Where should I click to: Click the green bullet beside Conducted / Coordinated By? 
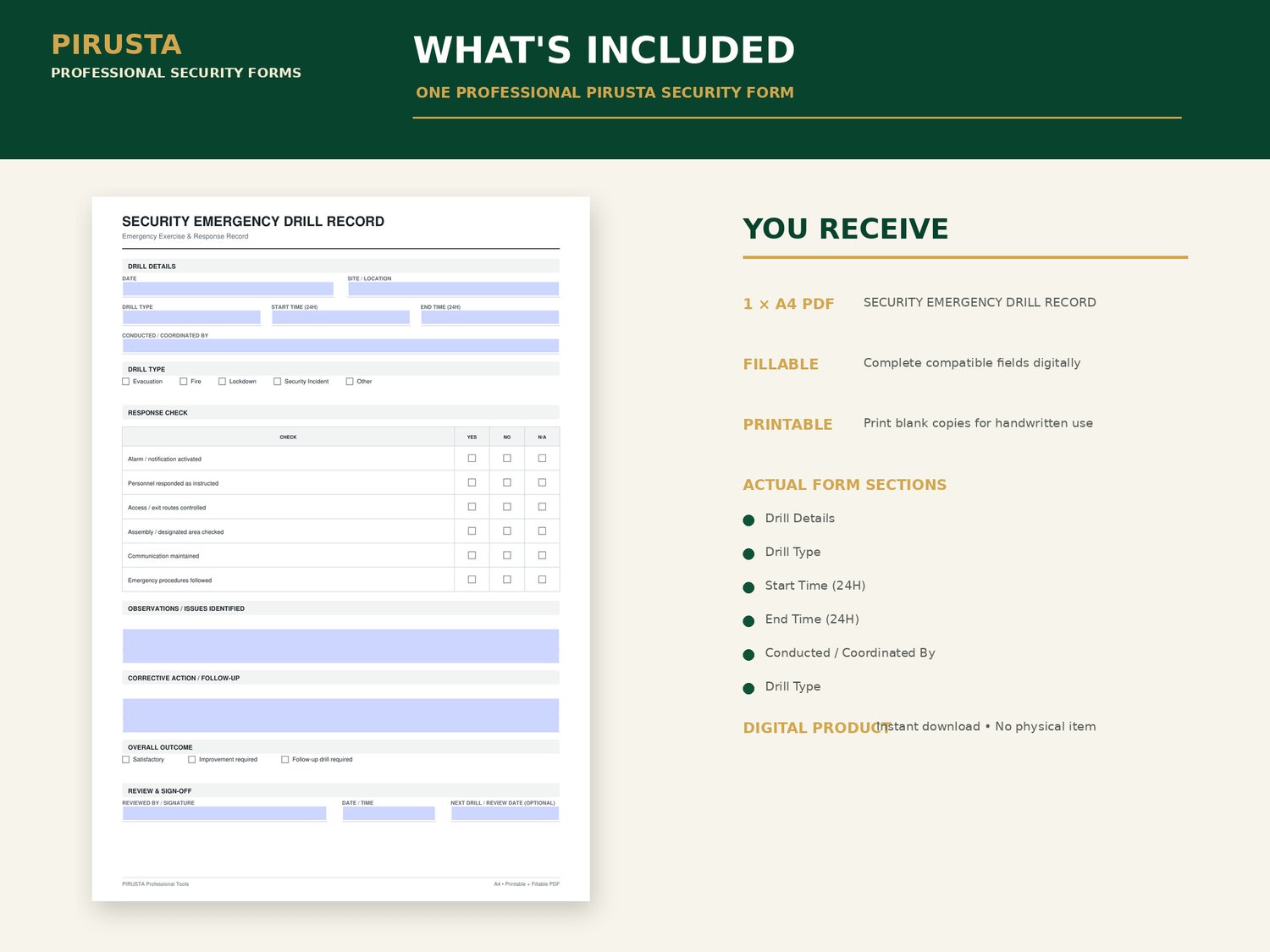pos(748,655)
